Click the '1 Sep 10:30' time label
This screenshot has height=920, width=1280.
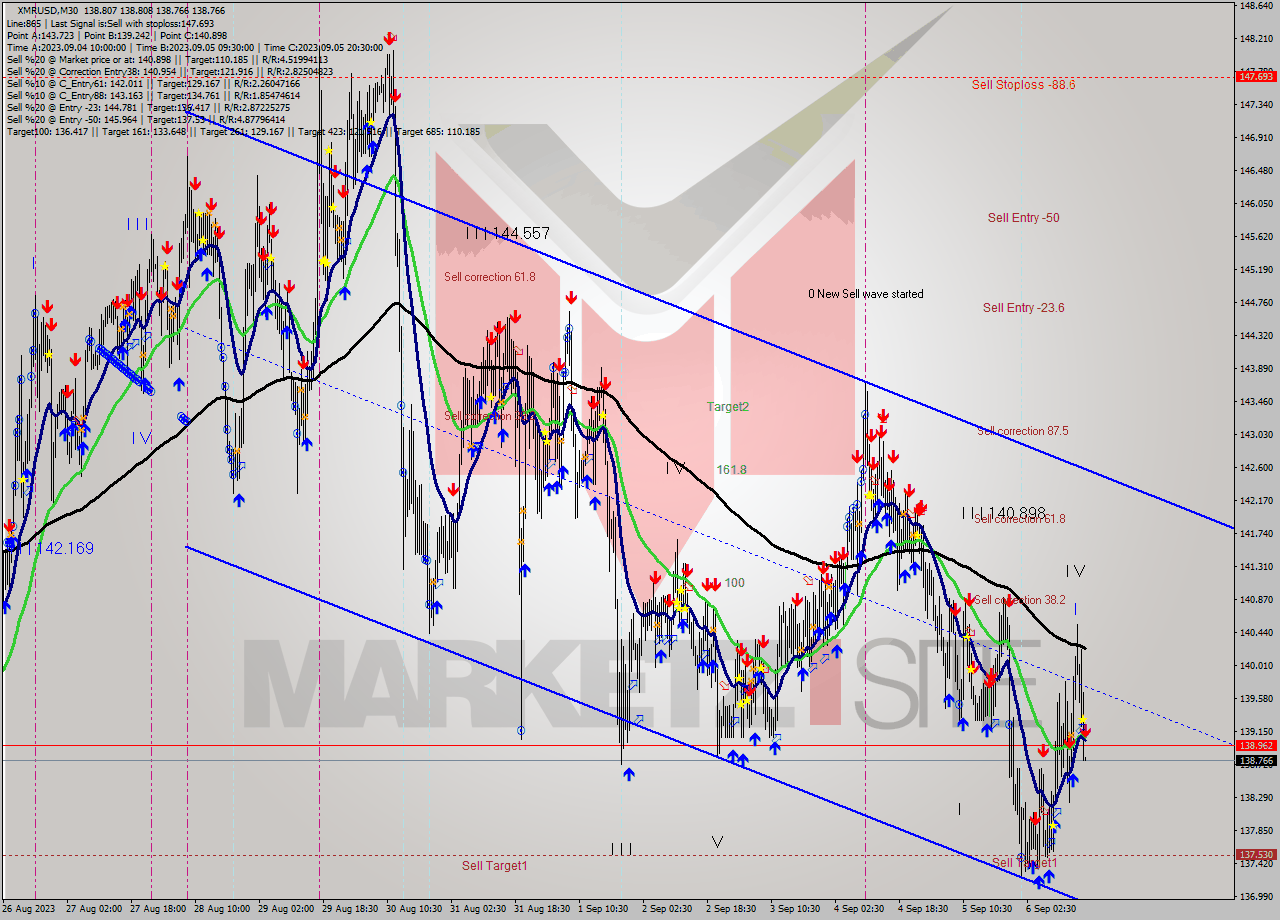coord(604,909)
